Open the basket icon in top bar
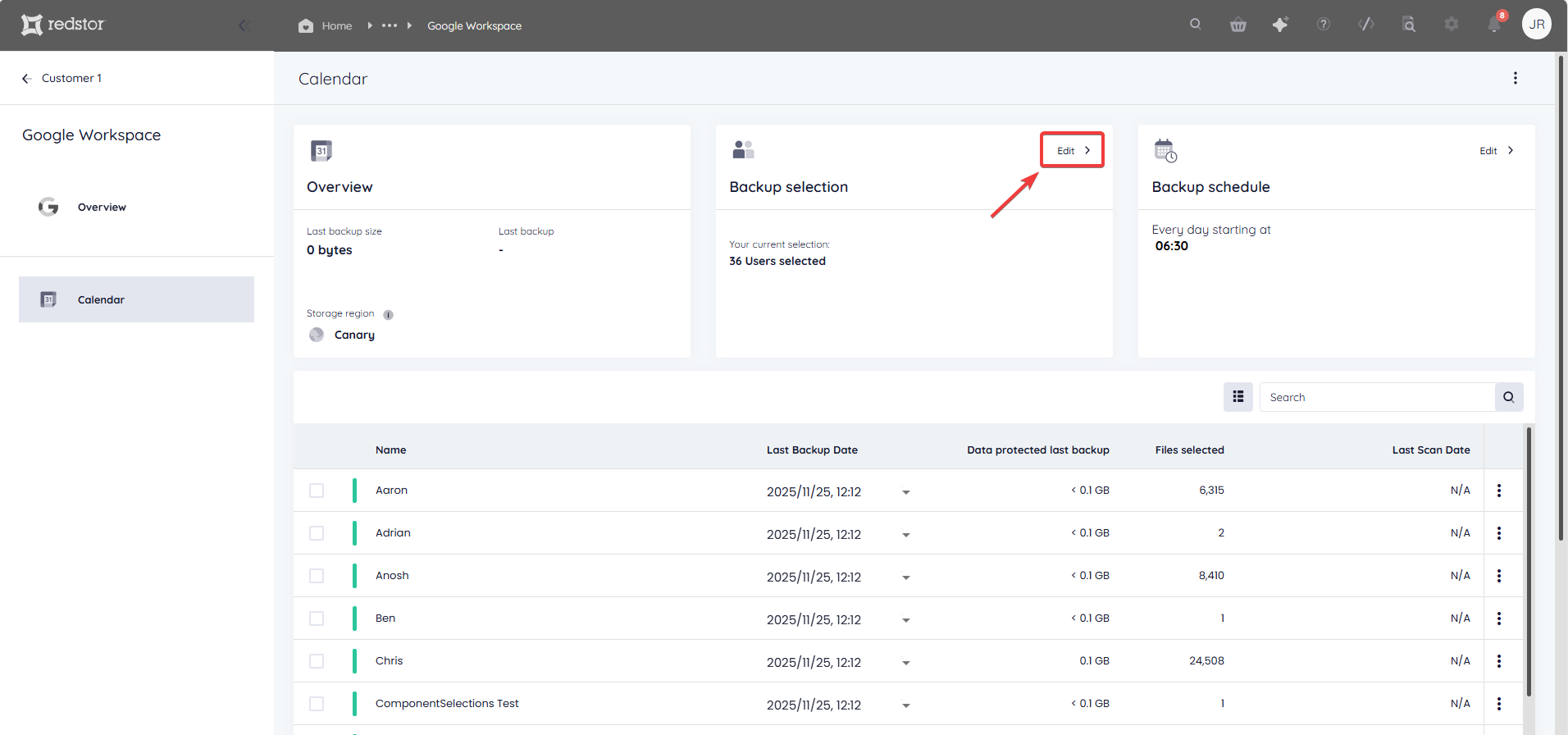1568x735 pixels. [x=1238, y=25]
